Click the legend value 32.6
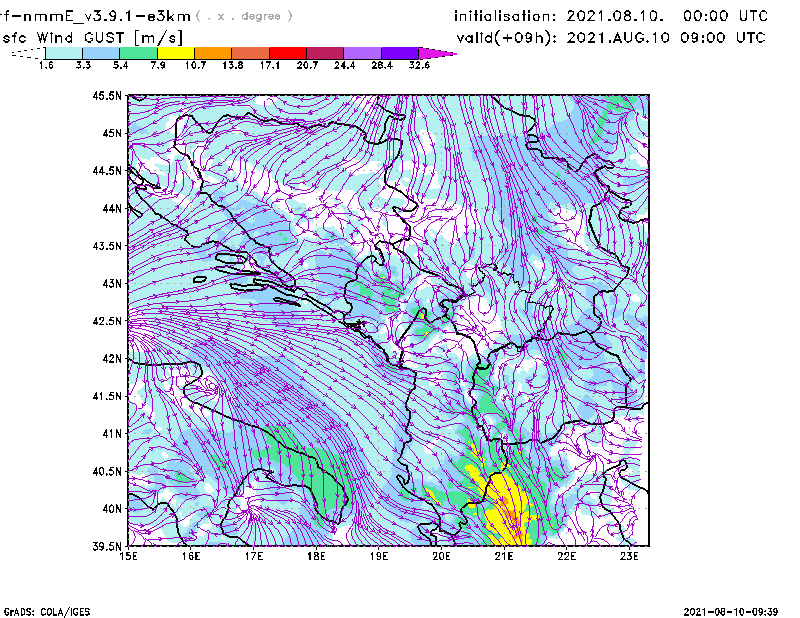This screenshot has height=618, width=800. point(419,65)
